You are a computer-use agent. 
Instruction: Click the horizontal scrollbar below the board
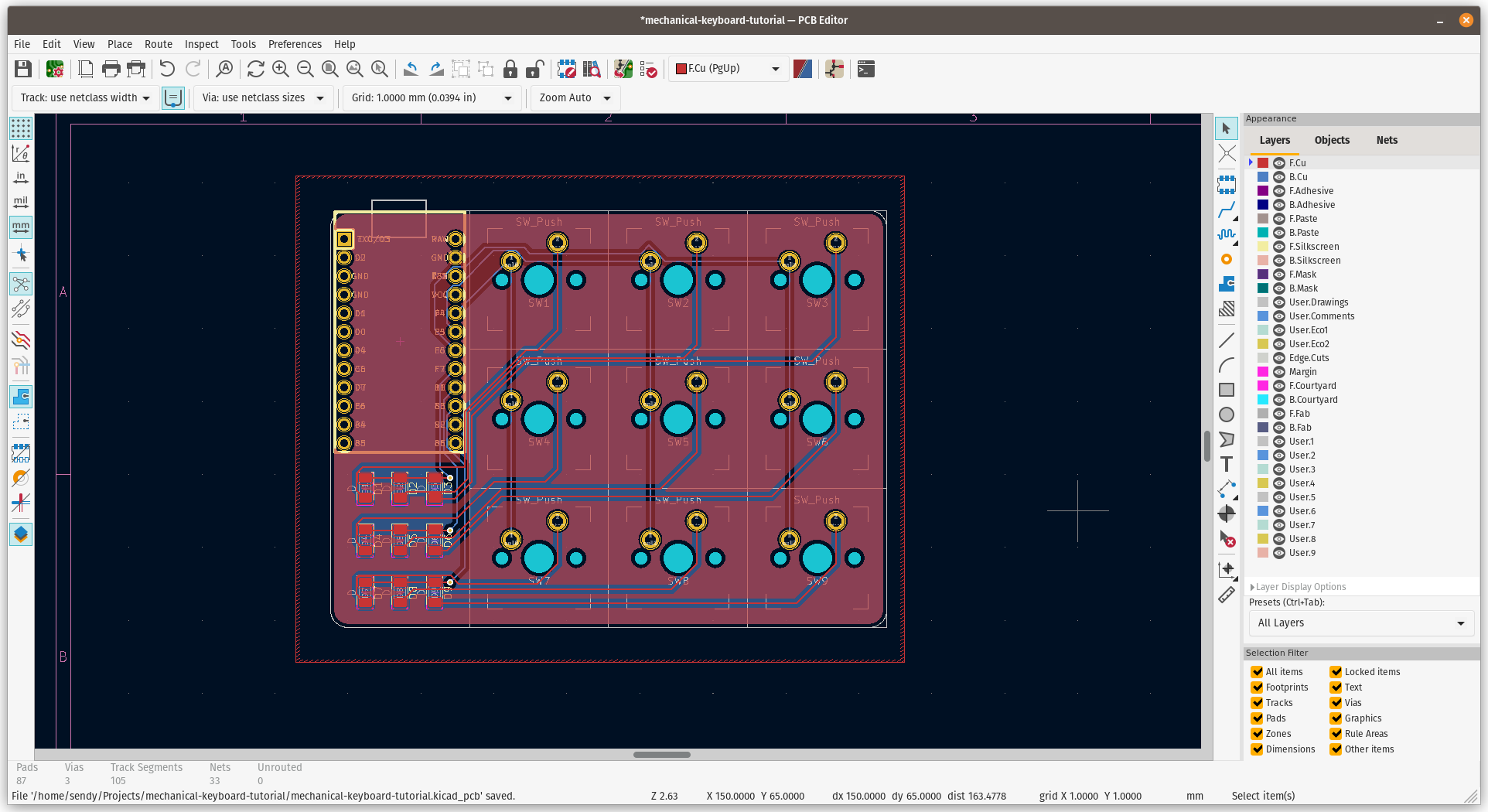click(661, 755)
